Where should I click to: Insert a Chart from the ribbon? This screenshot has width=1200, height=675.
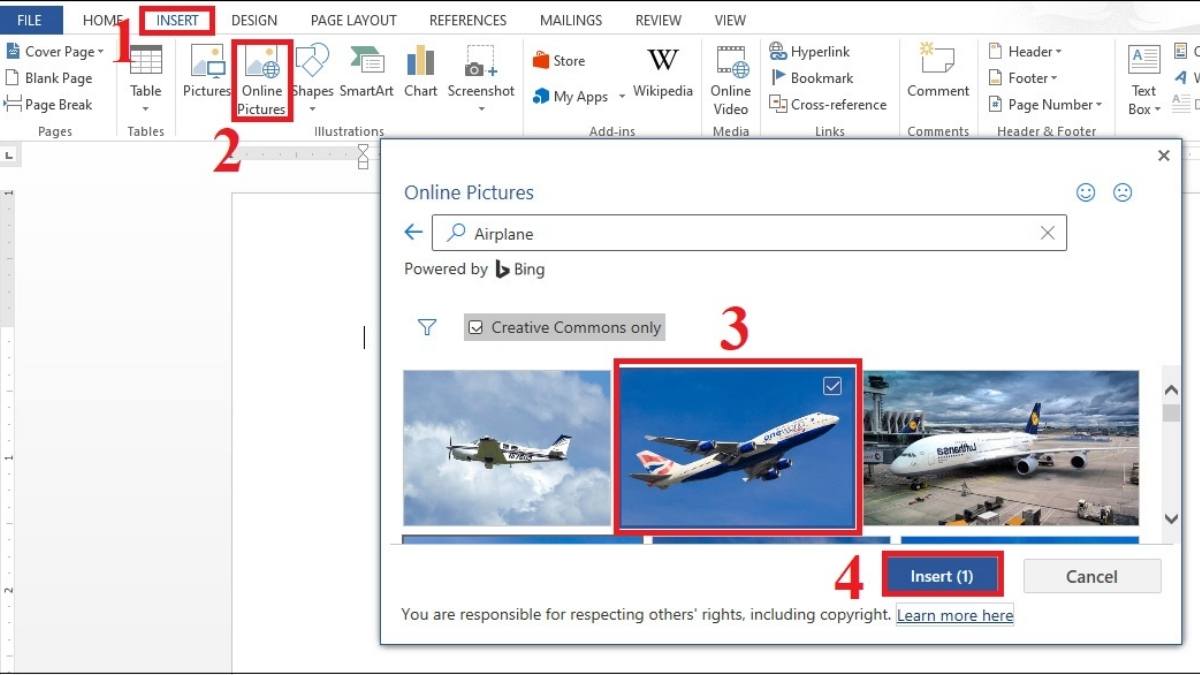420,70
